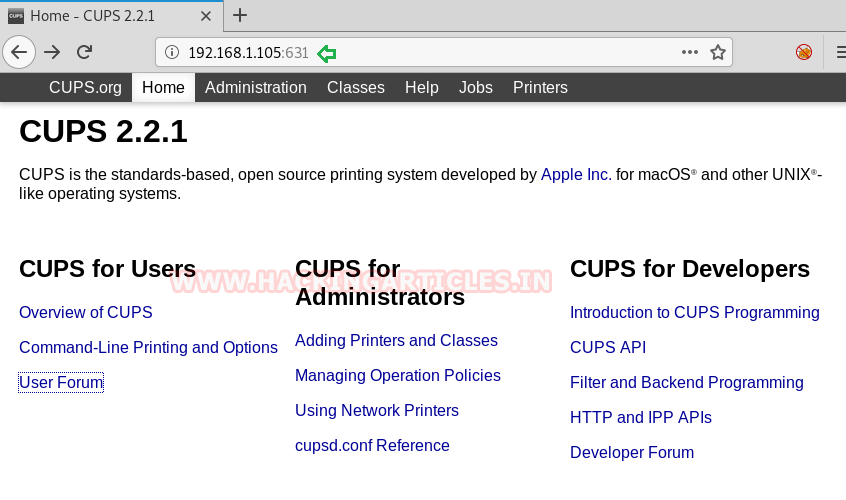
Task: Click the CUPS for Users heading
Action: pyautogui.click(x=107, y=269)
